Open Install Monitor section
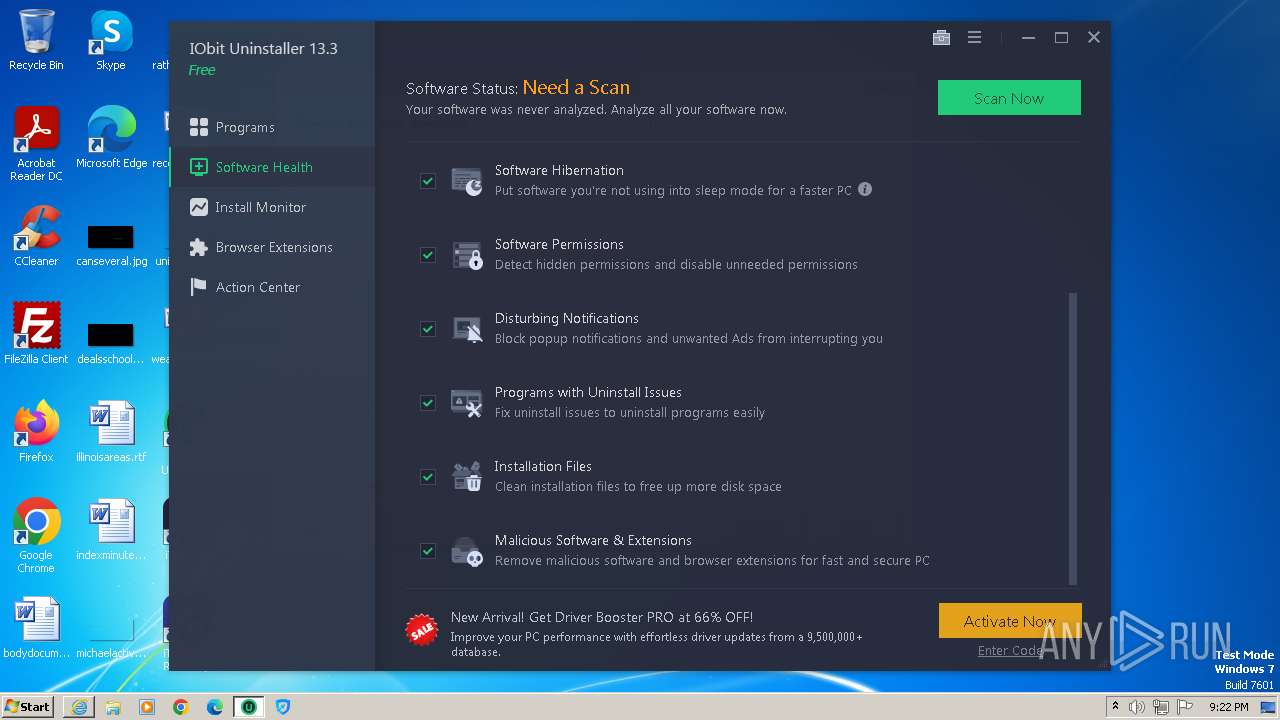This screenshot has width=1280, height=720. pyautogui.click(x=272, y=207)
